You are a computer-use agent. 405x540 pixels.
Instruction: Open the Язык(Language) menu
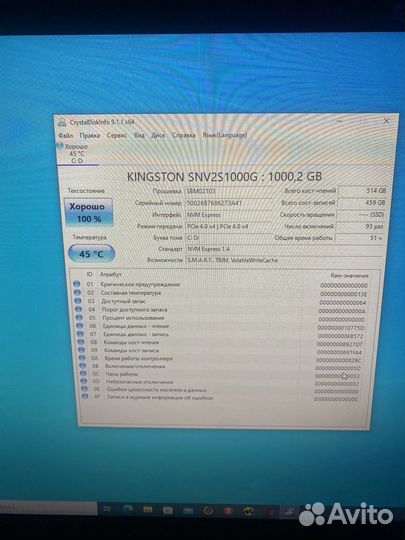225,135
